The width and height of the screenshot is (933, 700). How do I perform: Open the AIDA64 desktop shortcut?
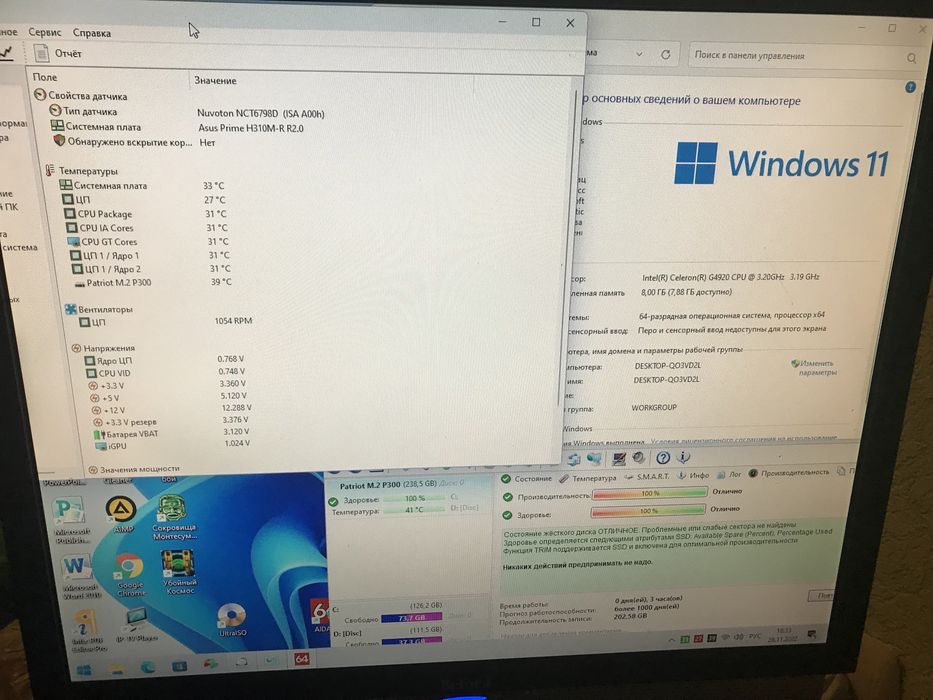point(320,615)
